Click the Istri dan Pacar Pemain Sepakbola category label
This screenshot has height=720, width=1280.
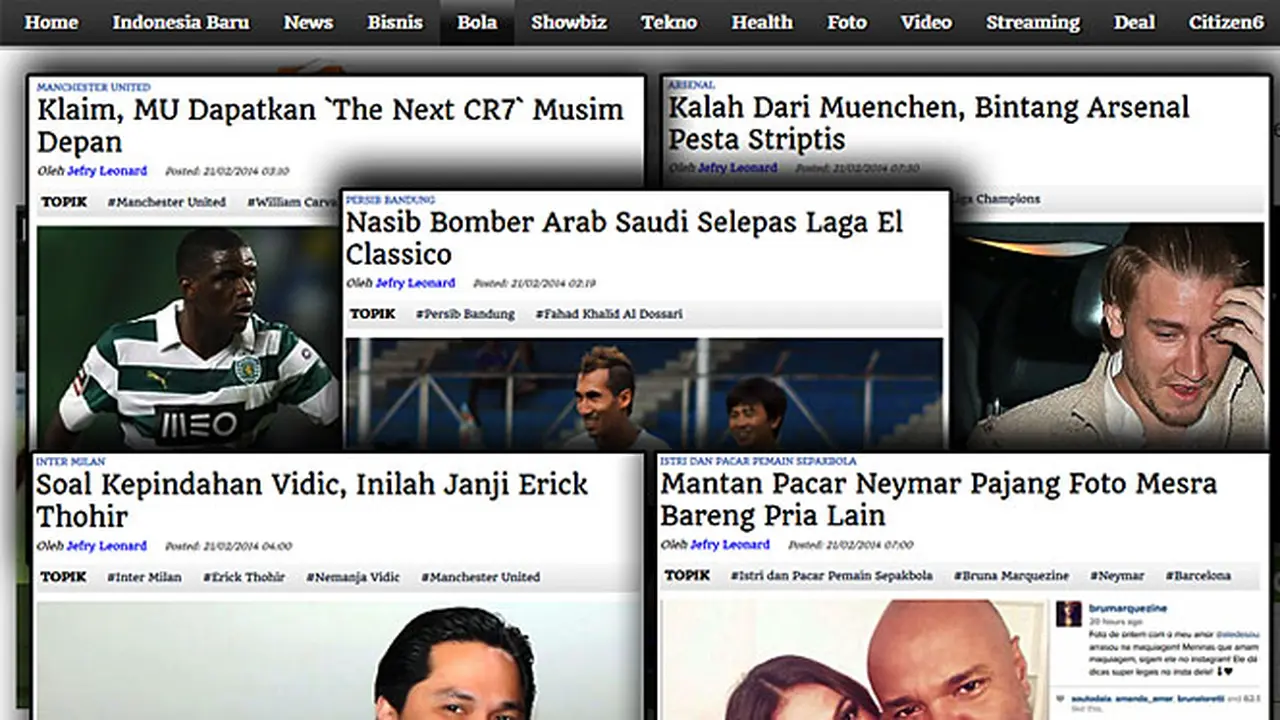(758, 461)
